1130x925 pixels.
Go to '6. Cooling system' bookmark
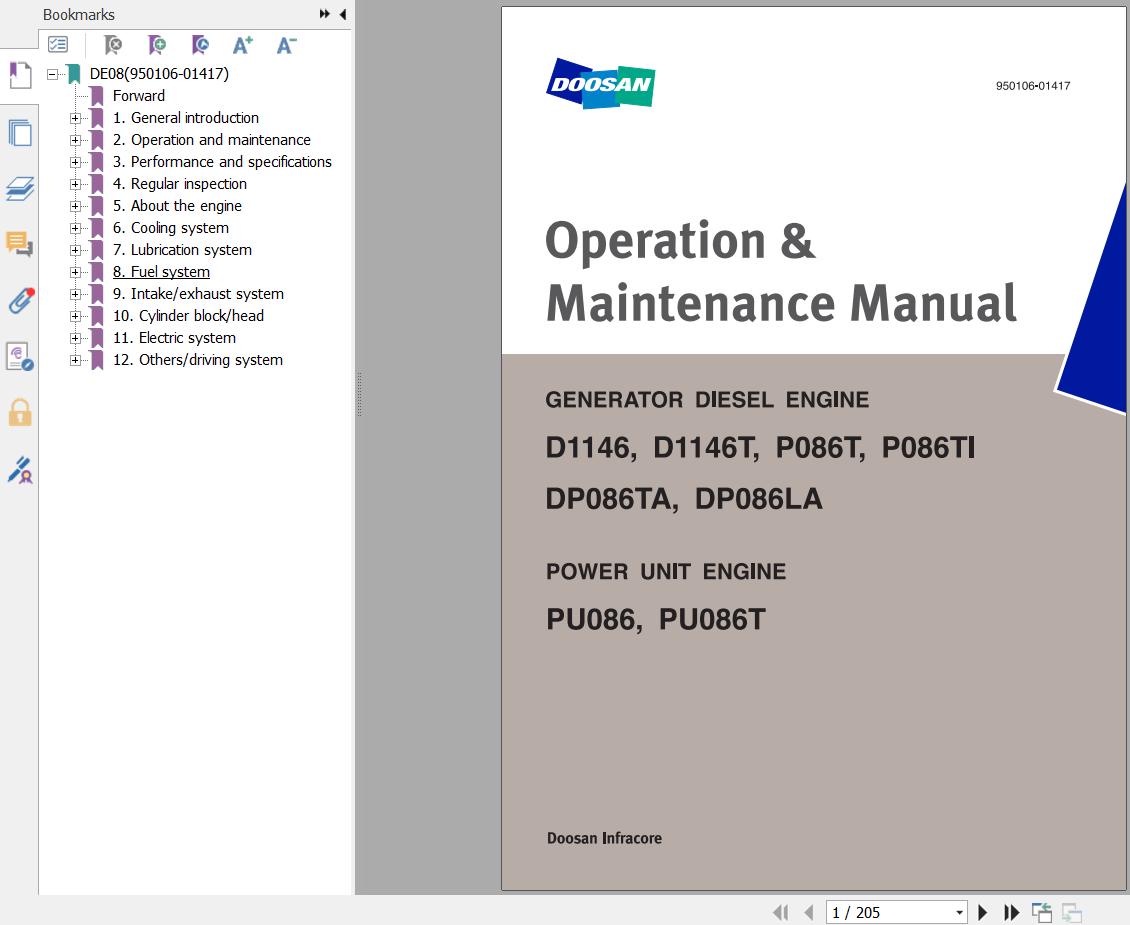coord(171,227)
